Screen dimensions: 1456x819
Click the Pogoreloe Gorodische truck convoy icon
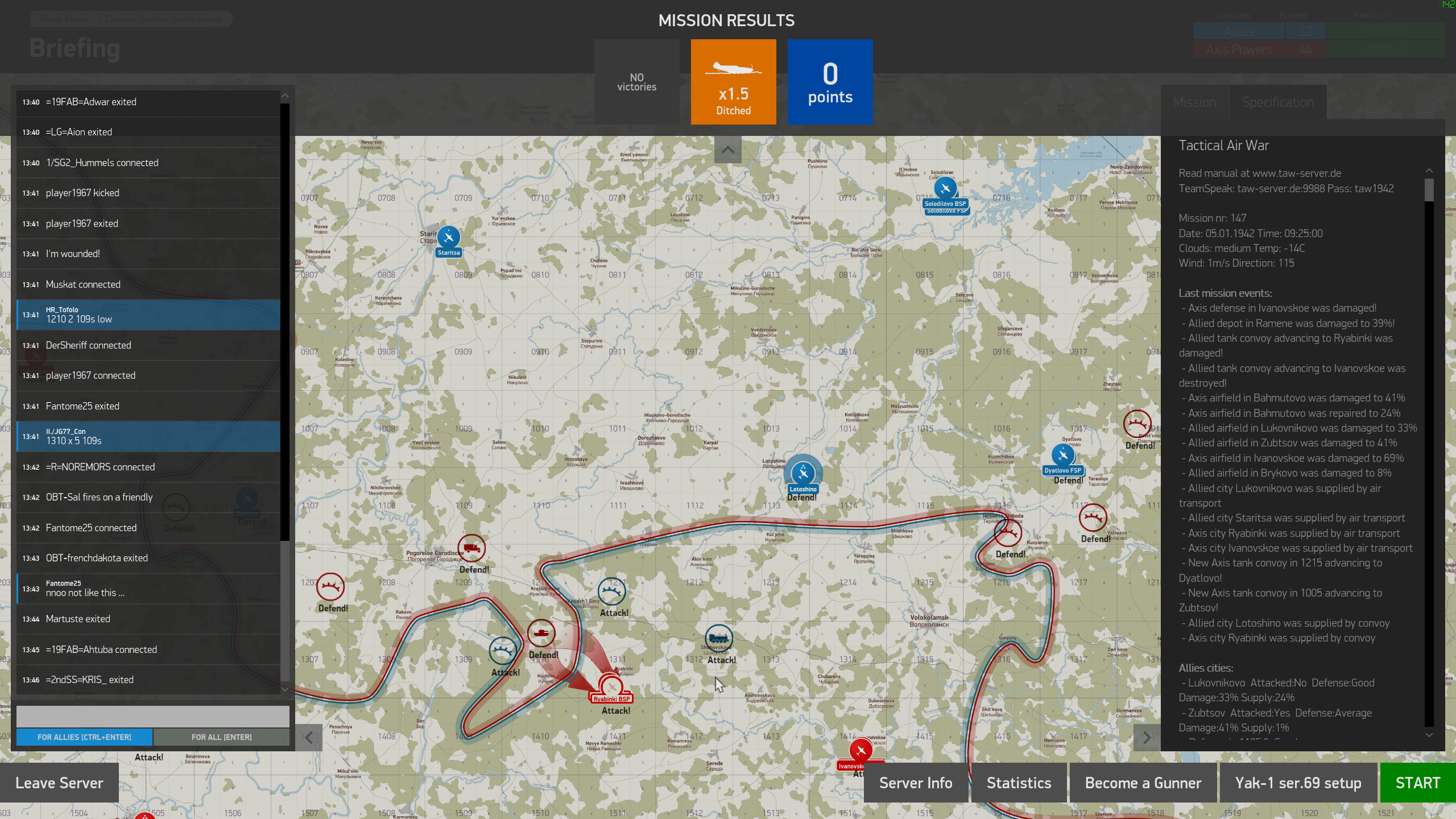(471, 548)
